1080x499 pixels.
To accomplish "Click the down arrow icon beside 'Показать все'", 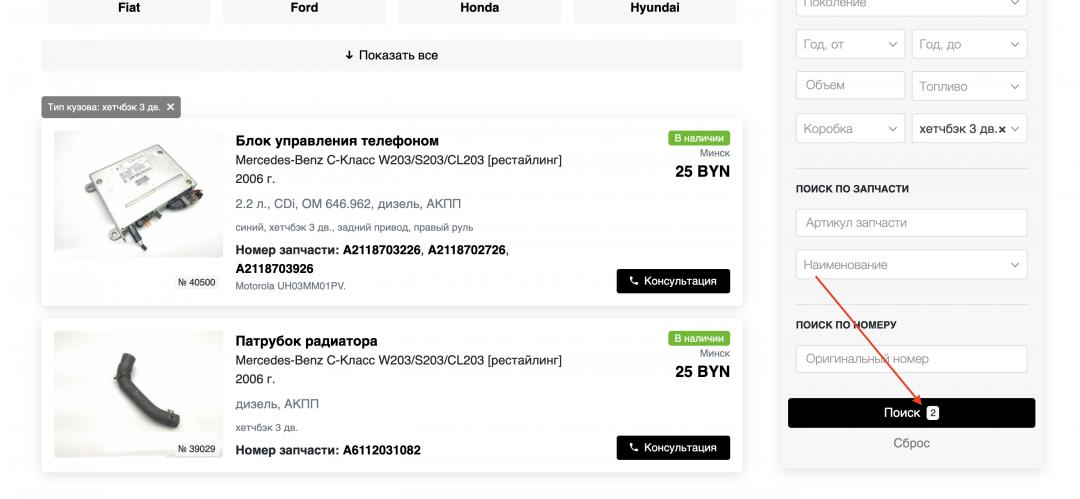I will point(349,55).
